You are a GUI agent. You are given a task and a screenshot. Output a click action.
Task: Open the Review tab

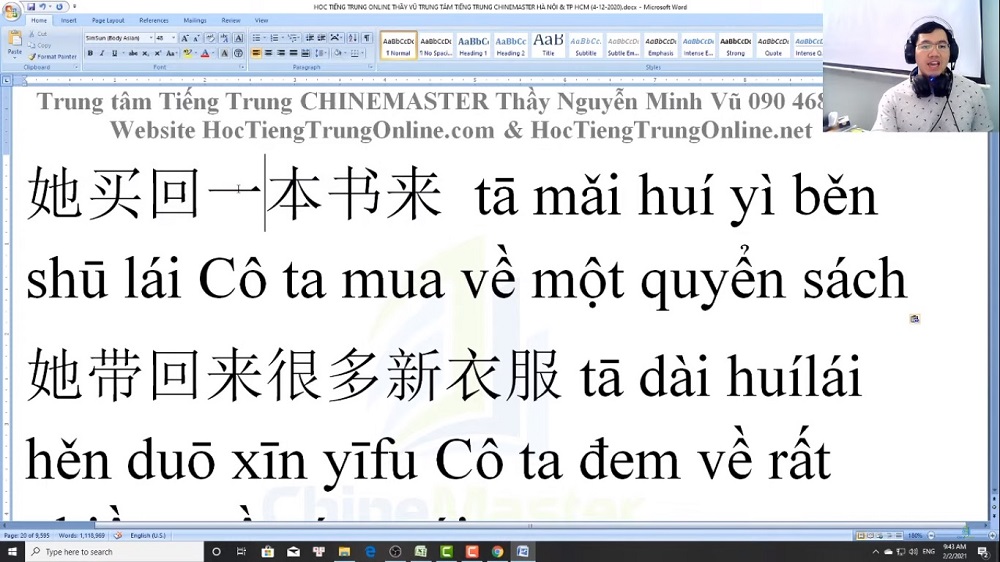[230, 20]
